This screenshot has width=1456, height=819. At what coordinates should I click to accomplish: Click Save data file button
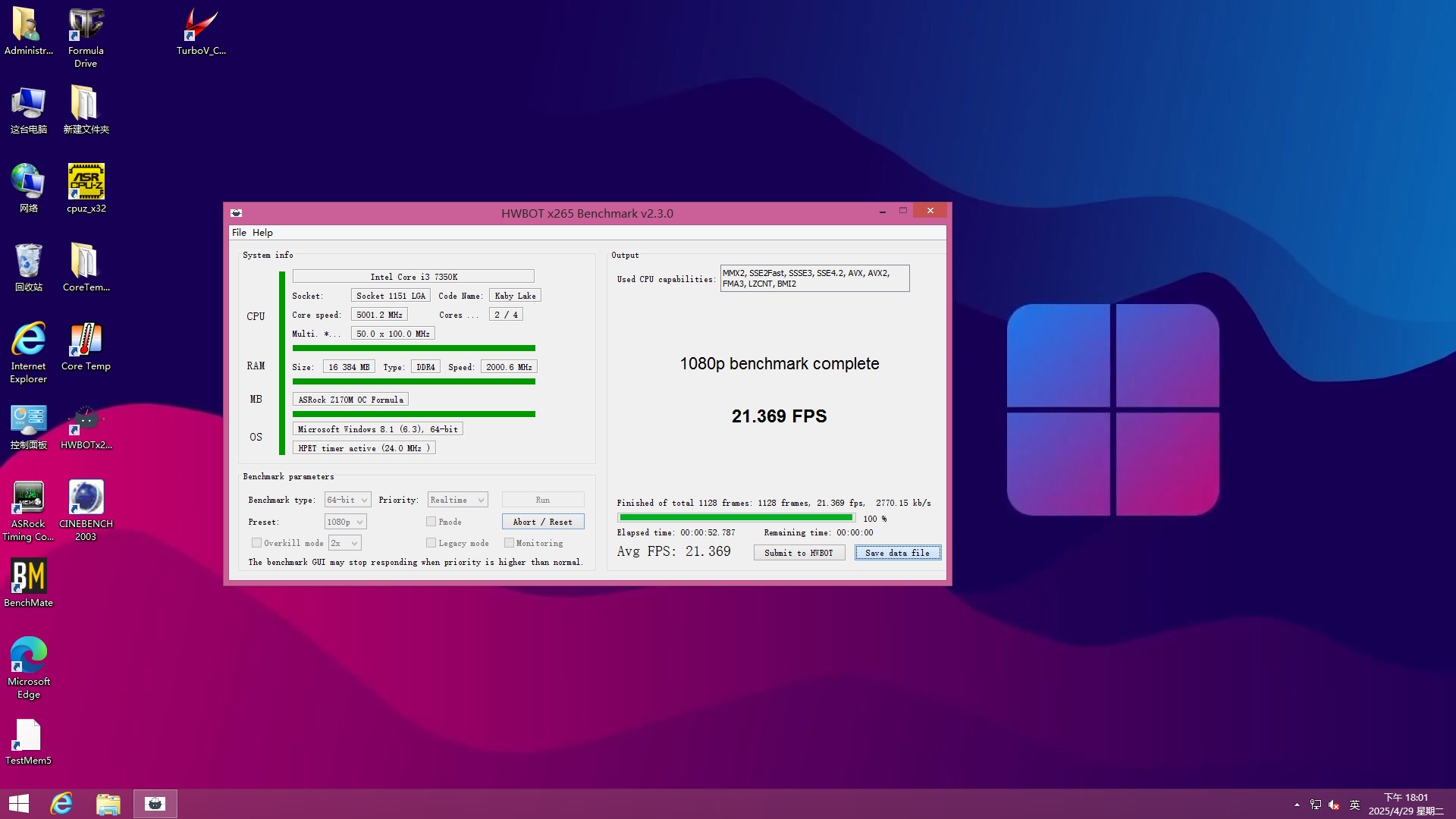pos(898,553)
